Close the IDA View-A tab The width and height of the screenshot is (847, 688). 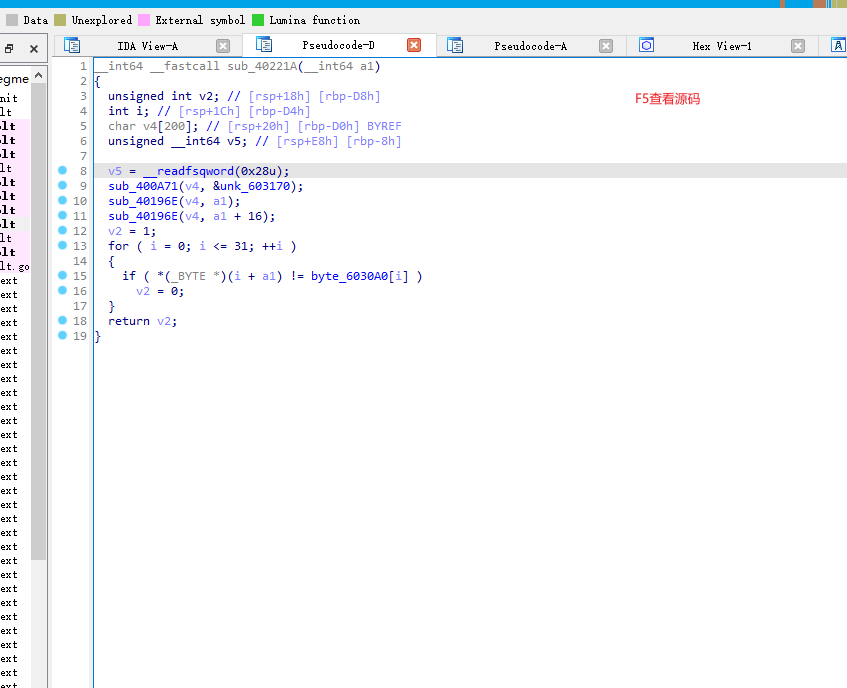223,46
